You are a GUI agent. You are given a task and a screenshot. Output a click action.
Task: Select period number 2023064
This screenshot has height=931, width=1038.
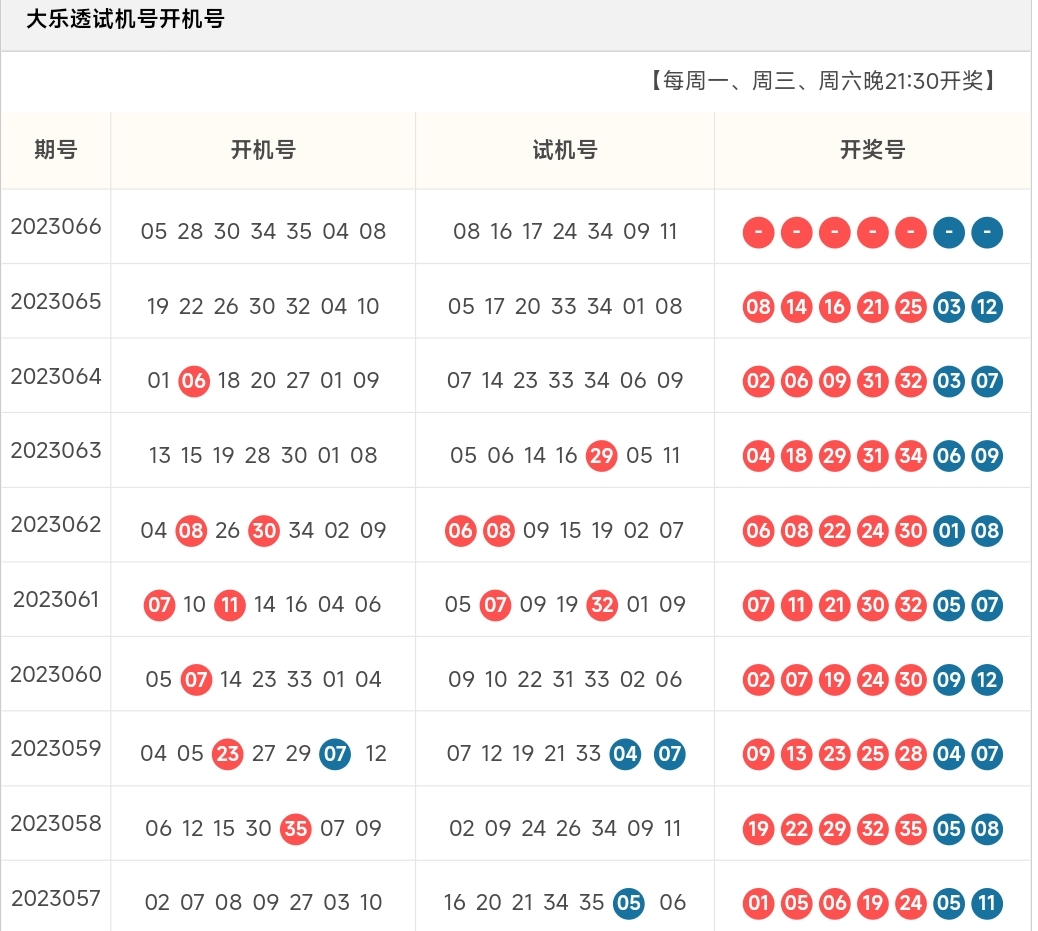pyautogui.click(x=56, y=376)
